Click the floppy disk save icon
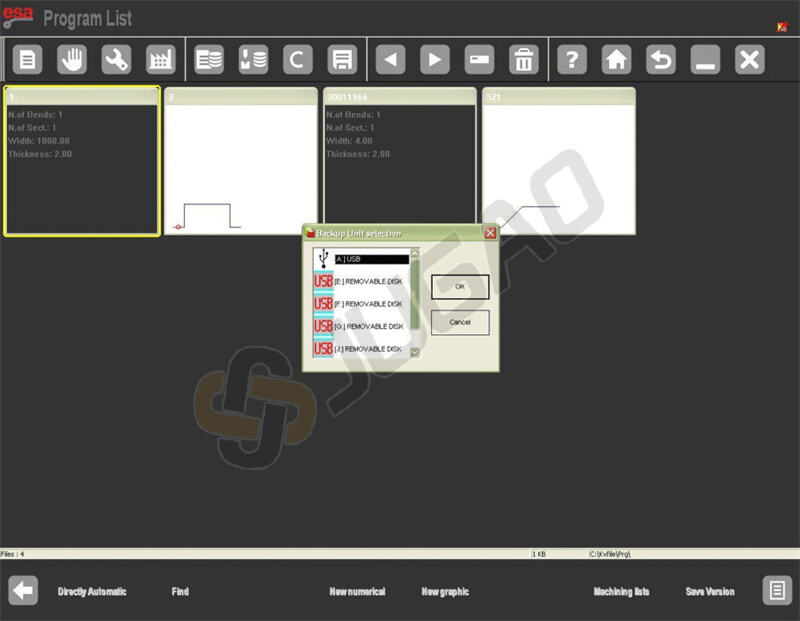Screen dimensions: 800x621 point(341,60)
